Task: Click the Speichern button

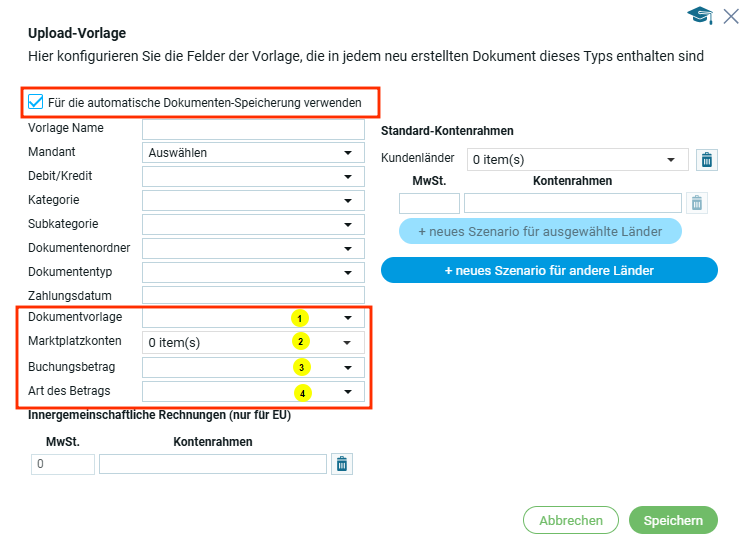Action: [x=673, y=520]
